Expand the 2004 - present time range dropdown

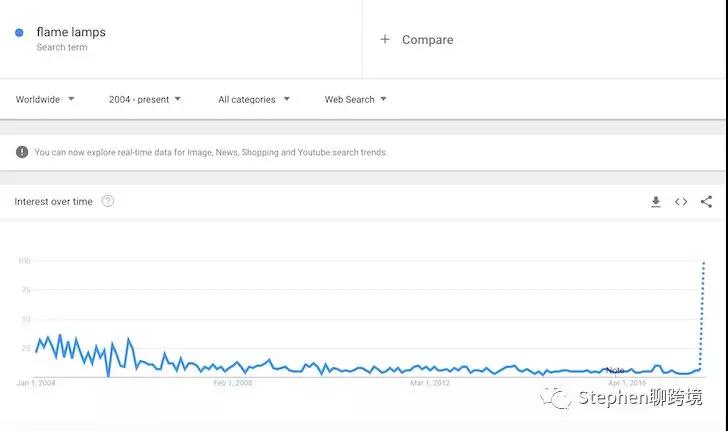(x=145, y=99)
